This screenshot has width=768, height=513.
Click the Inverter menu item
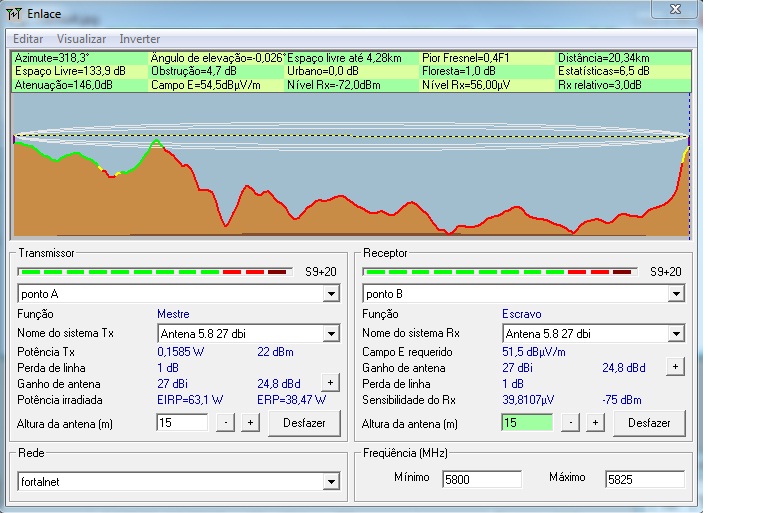[x=139, y=38]
